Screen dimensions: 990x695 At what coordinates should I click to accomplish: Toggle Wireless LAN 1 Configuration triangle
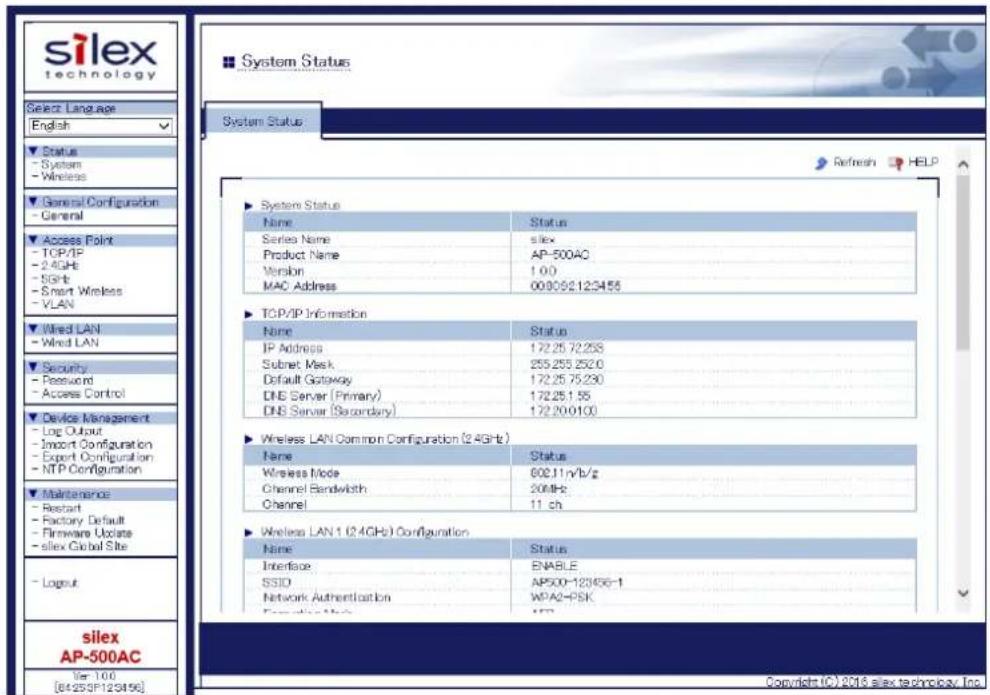click(249, 532)
